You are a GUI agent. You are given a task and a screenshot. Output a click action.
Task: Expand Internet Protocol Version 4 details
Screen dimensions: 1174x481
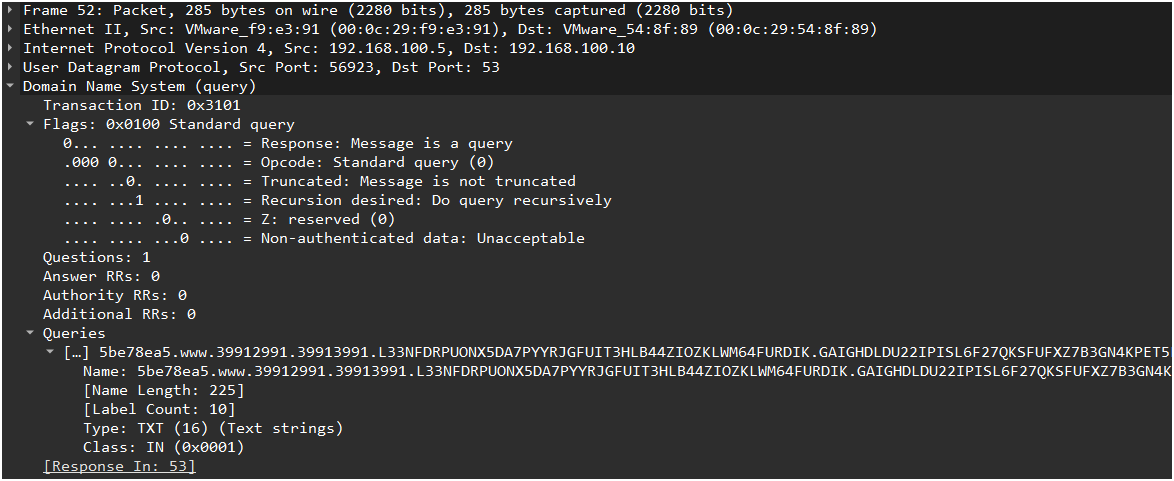tap(10, 49)
